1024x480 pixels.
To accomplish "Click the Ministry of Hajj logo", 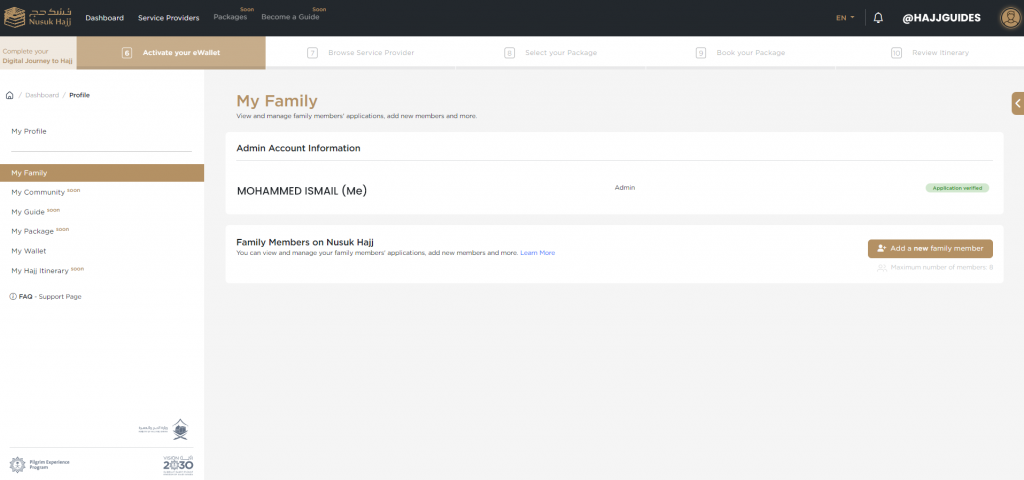I will [164, 429].
